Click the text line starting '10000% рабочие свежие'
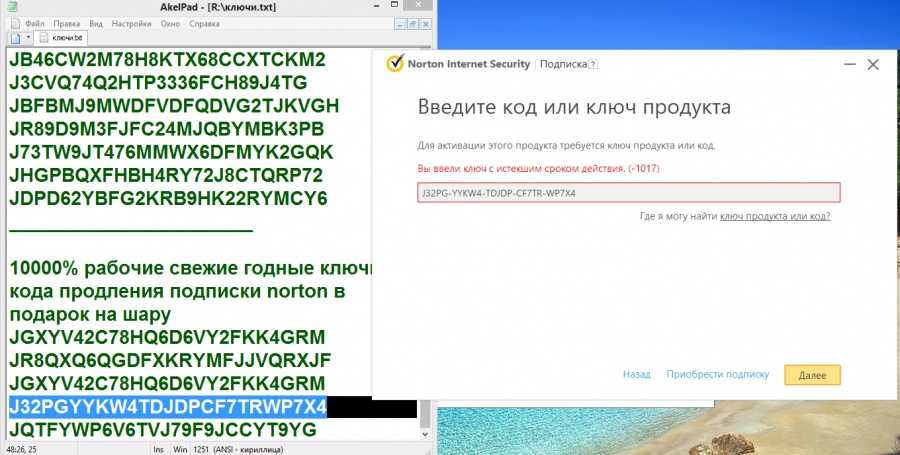 191,268
